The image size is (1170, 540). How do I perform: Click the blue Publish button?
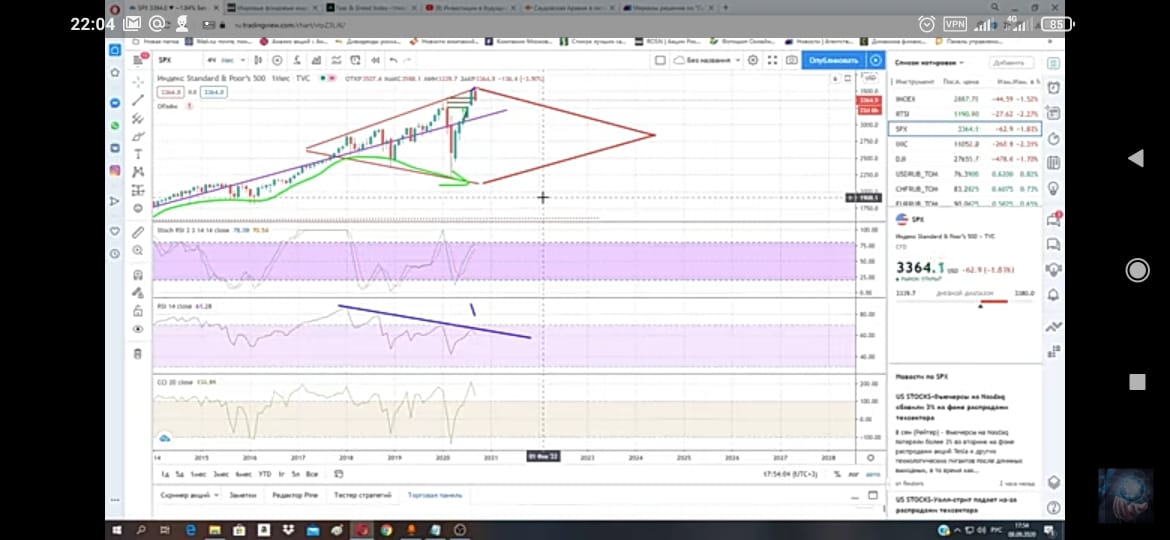coord(833,60)
